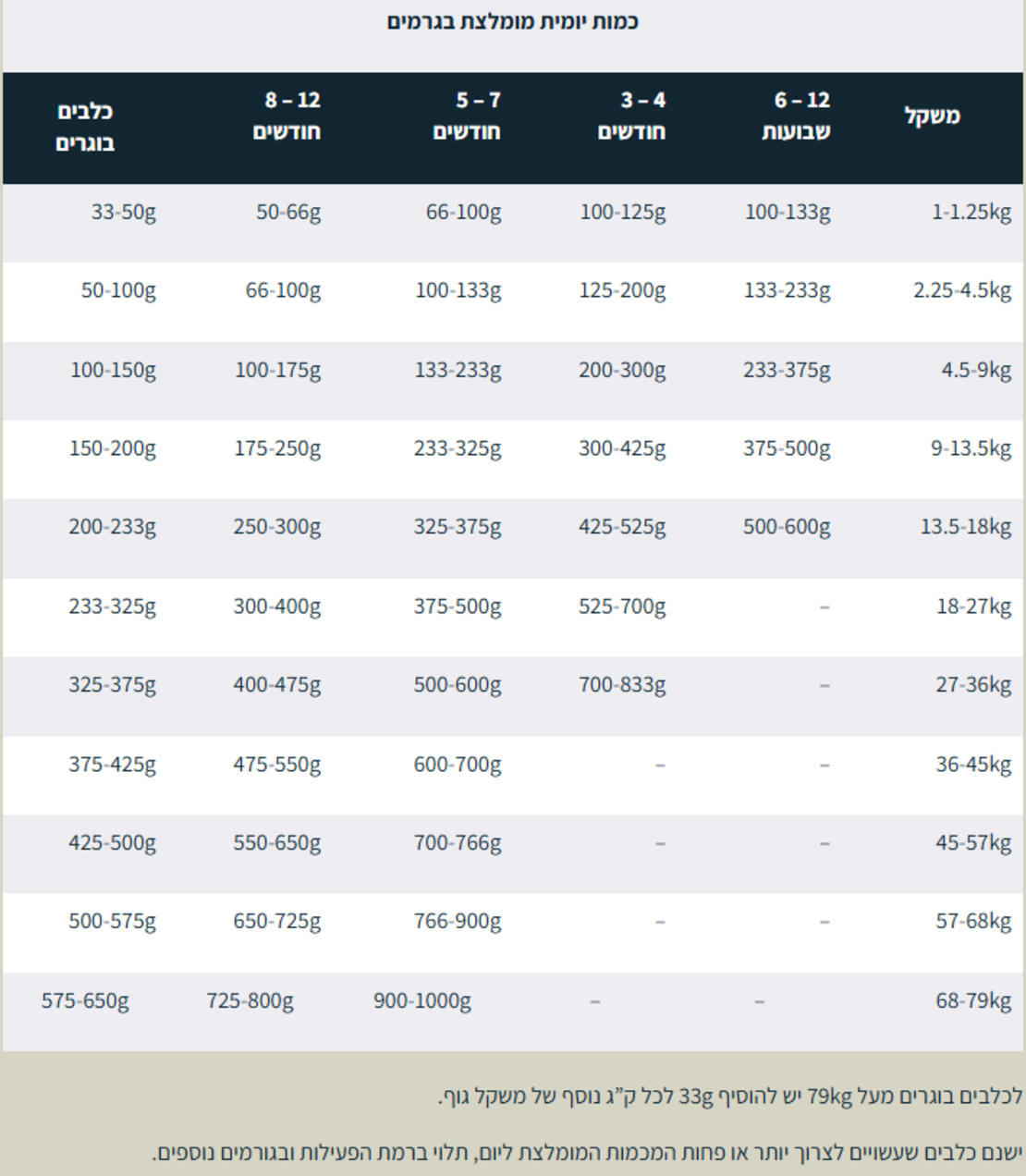Click the note about dogs above 79kg
1026x1176 pixels.
[730, 1097]
